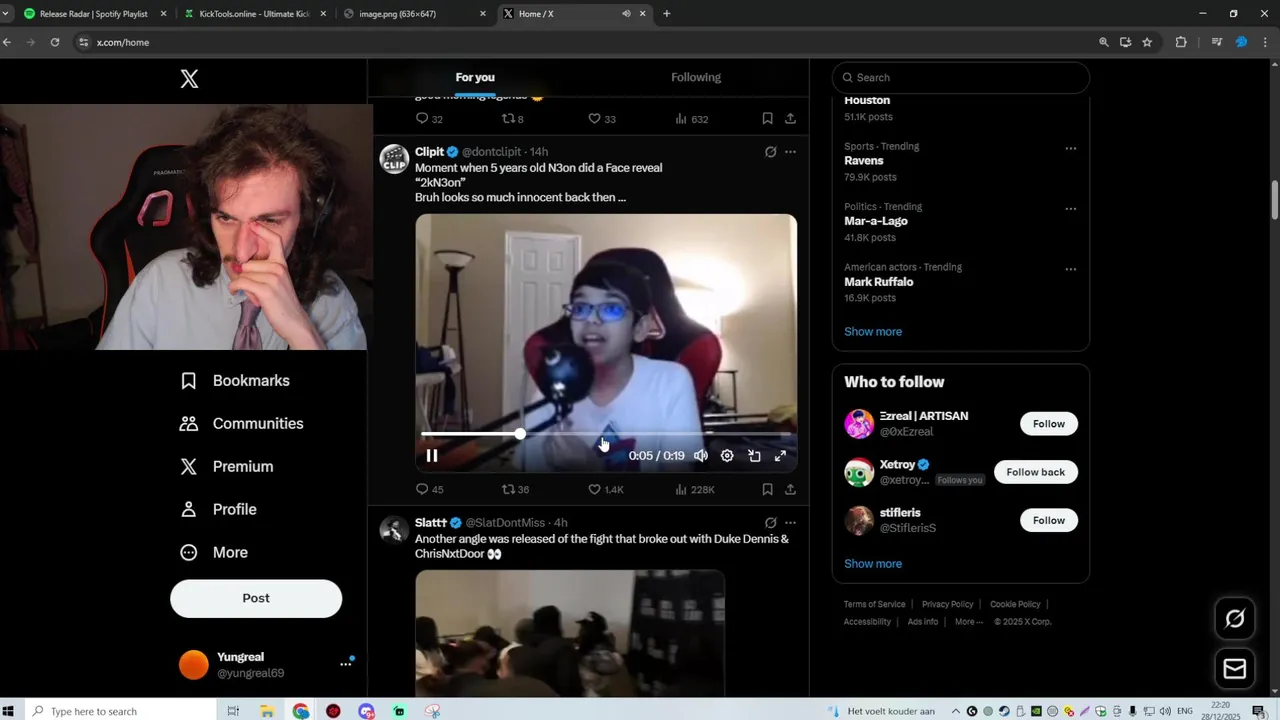Screen dimensions: 1280x720
Task: Click Grok icon on Slattt post
Action: tap(770, 522)
